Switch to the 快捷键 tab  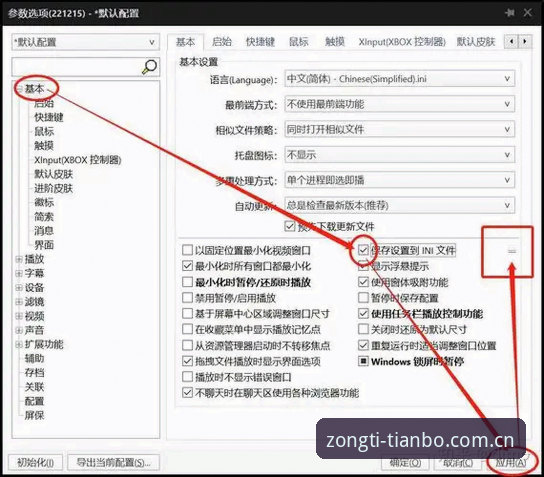260,42
